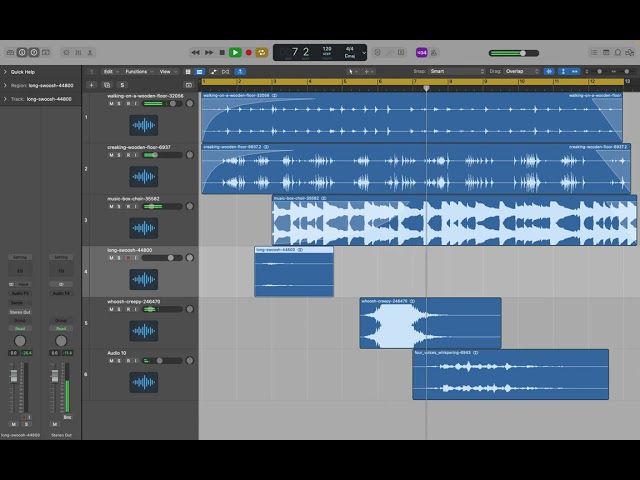Toggle the Flex button

[226, 72]
